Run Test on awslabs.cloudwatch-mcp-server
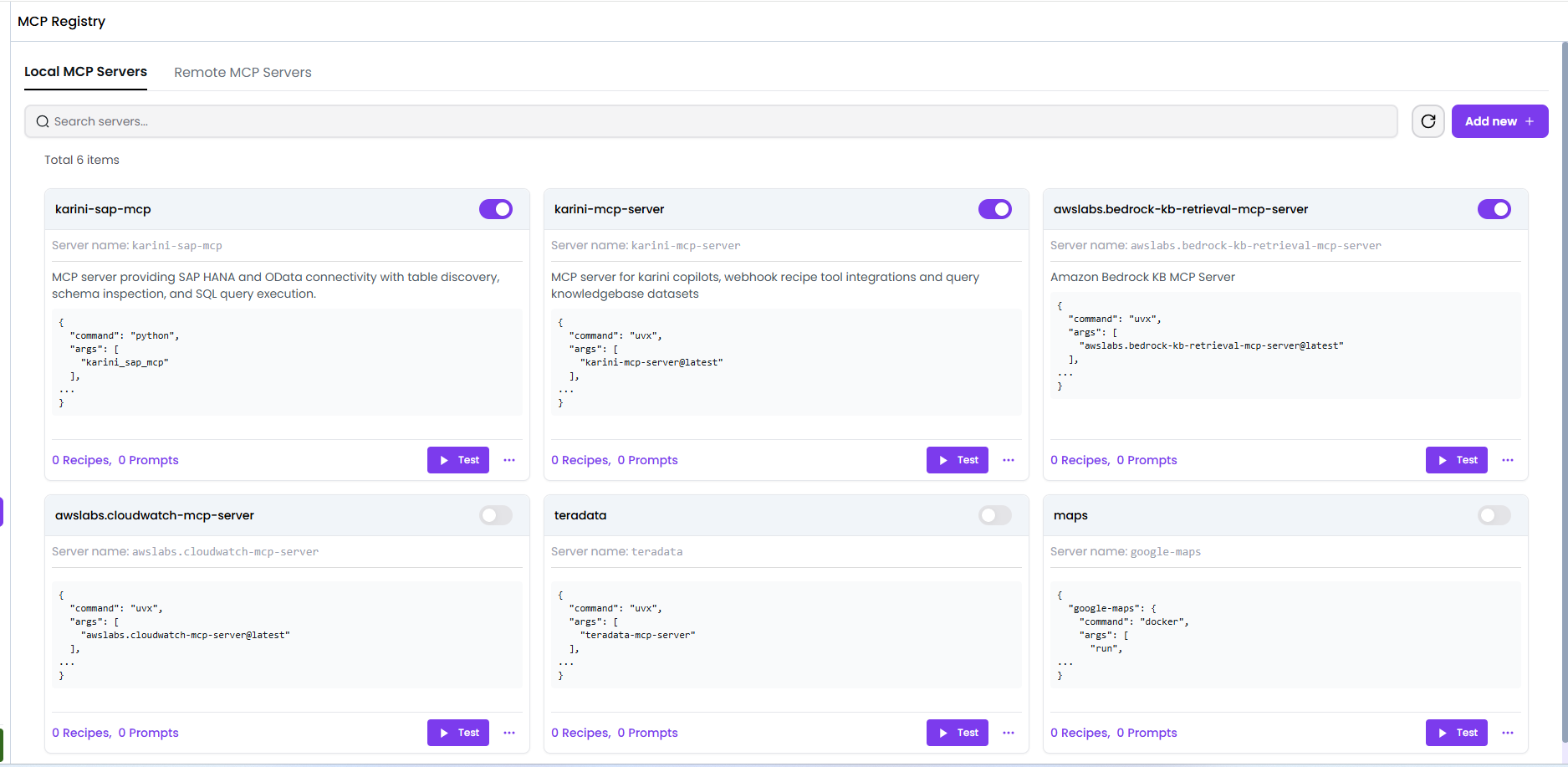Image resolution: width=1568 pixels, height=767 pixels. click(x=457, y=732)
